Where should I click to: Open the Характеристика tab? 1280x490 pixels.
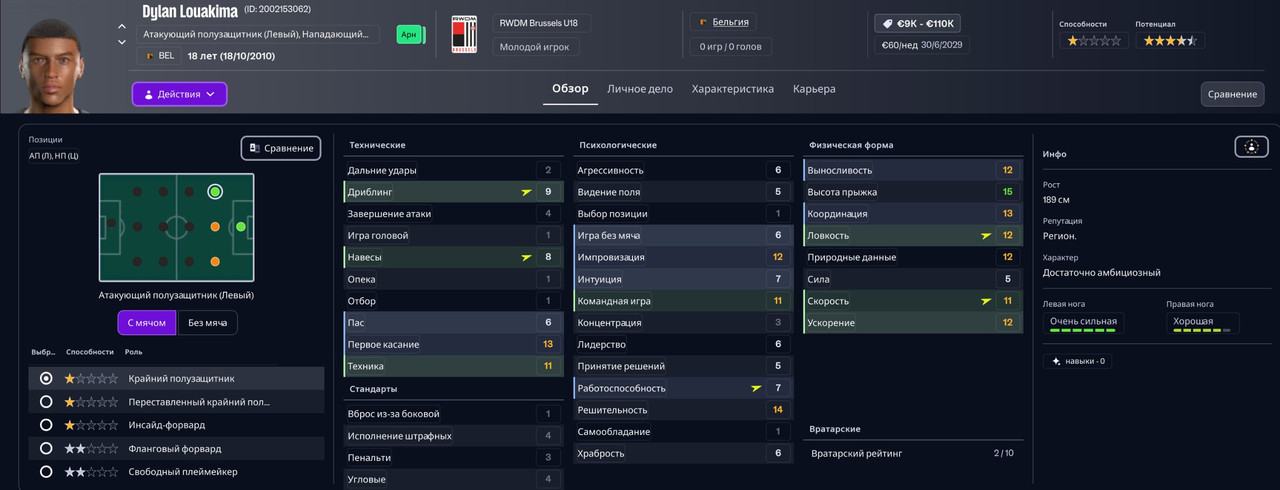coord(733,89)
